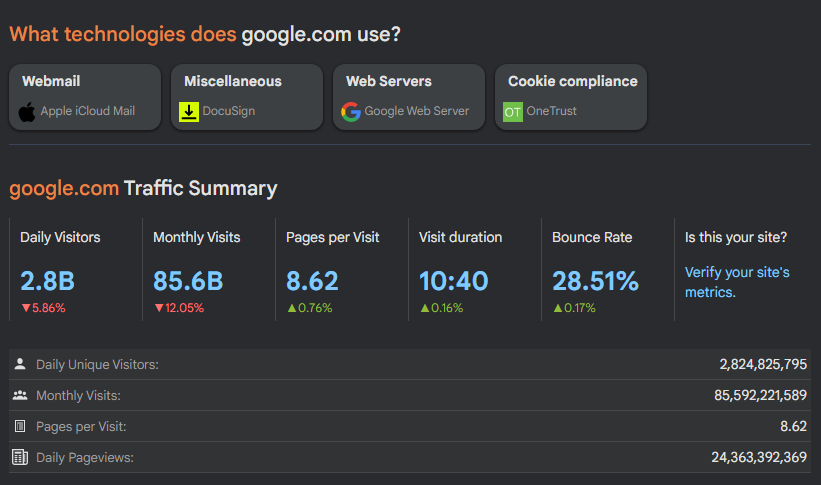Click the green up arrow under Pages per Visit
Viewport: 821px width, 485px height.
click(x=292, y=308)
